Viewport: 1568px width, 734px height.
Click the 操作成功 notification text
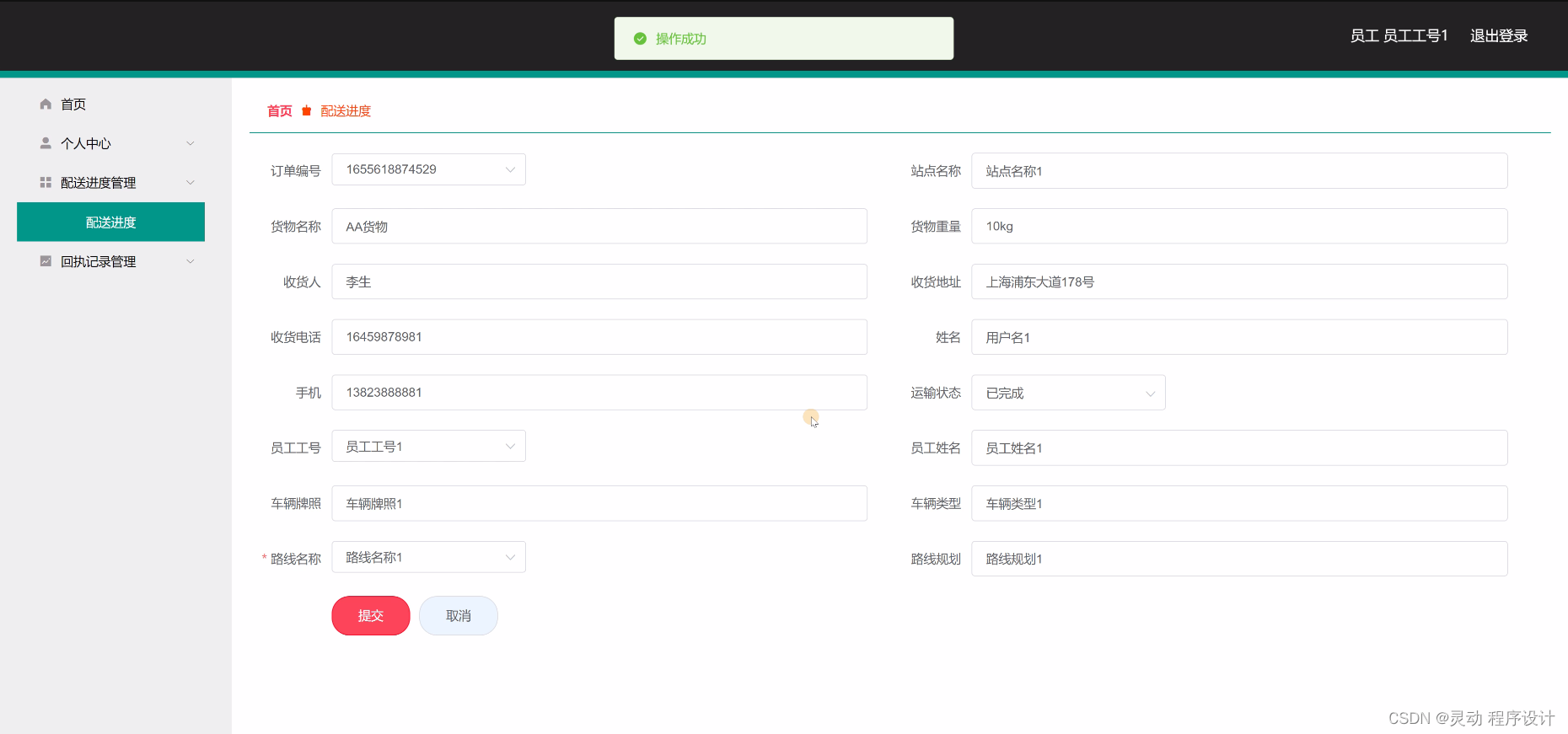click(x=681, y=39)
